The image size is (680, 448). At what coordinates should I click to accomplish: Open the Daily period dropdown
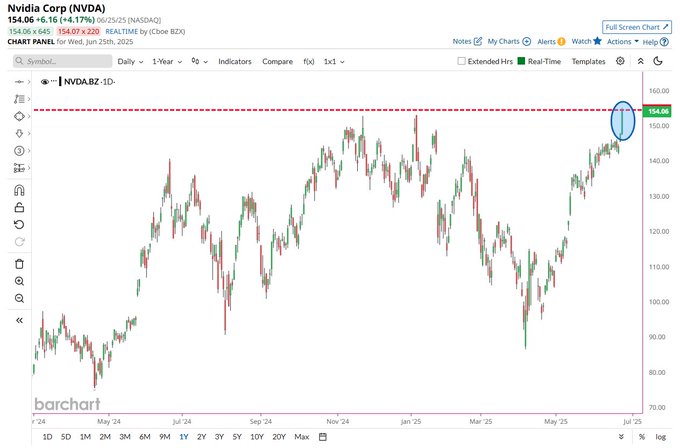130,62
